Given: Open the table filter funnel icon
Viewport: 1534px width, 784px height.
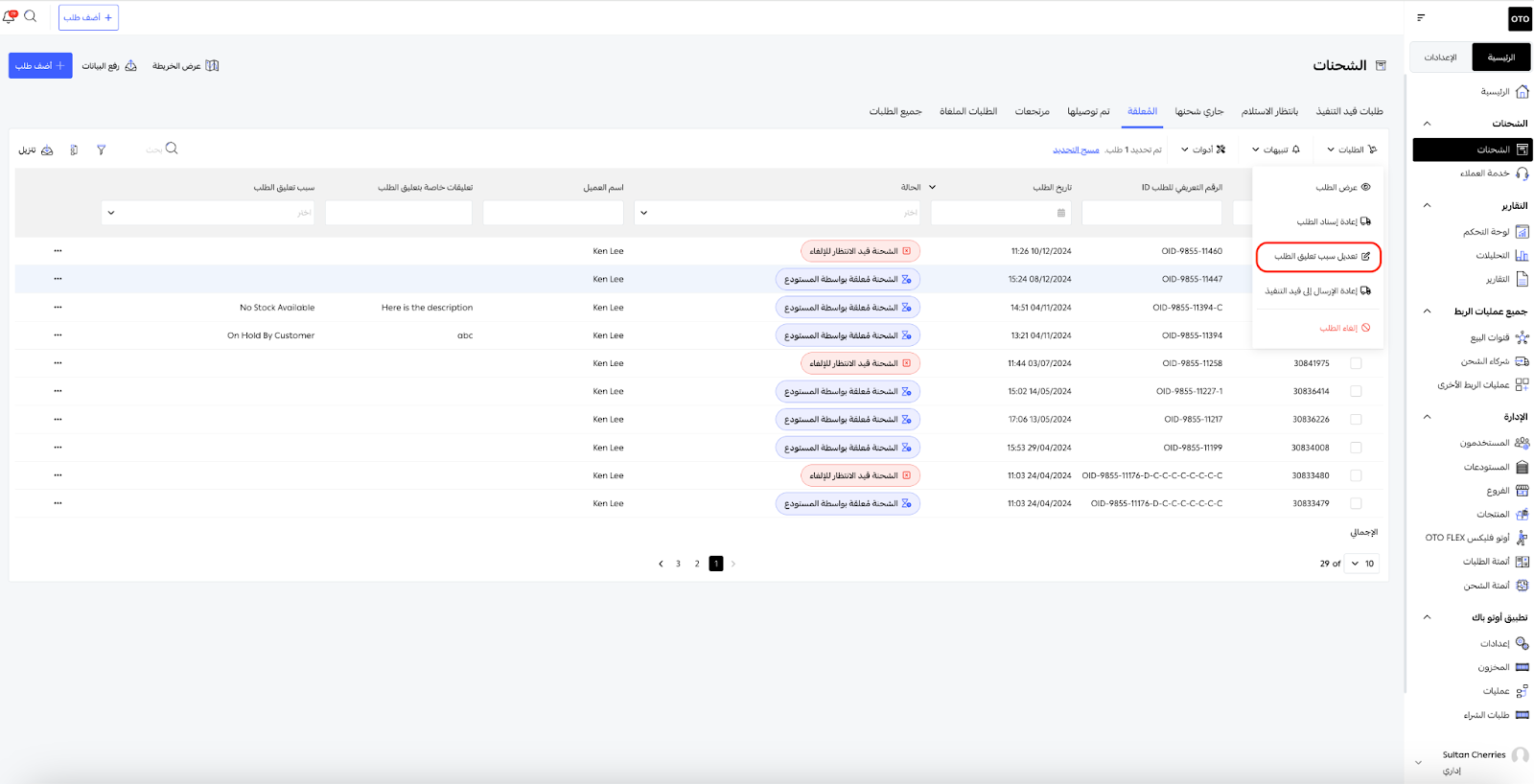Looking at the screenshot, I should [x=101, y=150].
